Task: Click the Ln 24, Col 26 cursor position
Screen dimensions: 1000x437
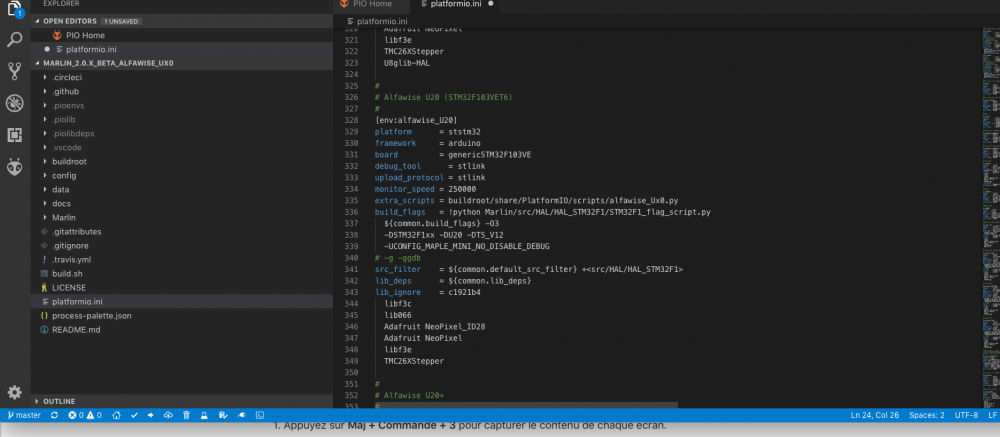Action: coord(875,415)
